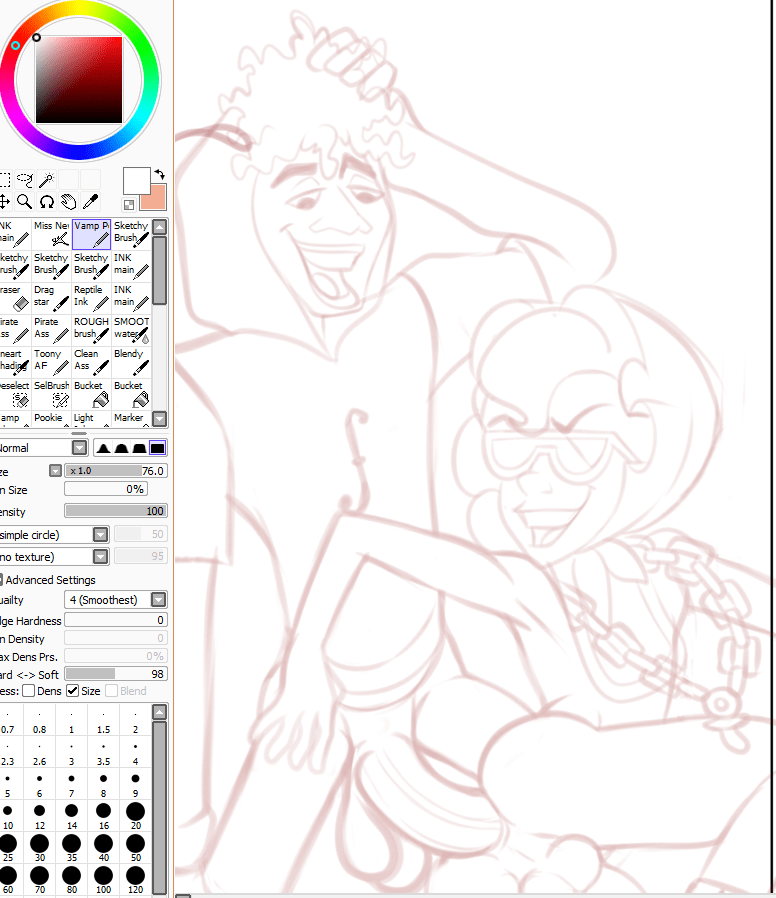Image resolution: width=776 pixels, height=898 pixels.
Task: Pick brush size preset 35
Action: pos(72,849)
